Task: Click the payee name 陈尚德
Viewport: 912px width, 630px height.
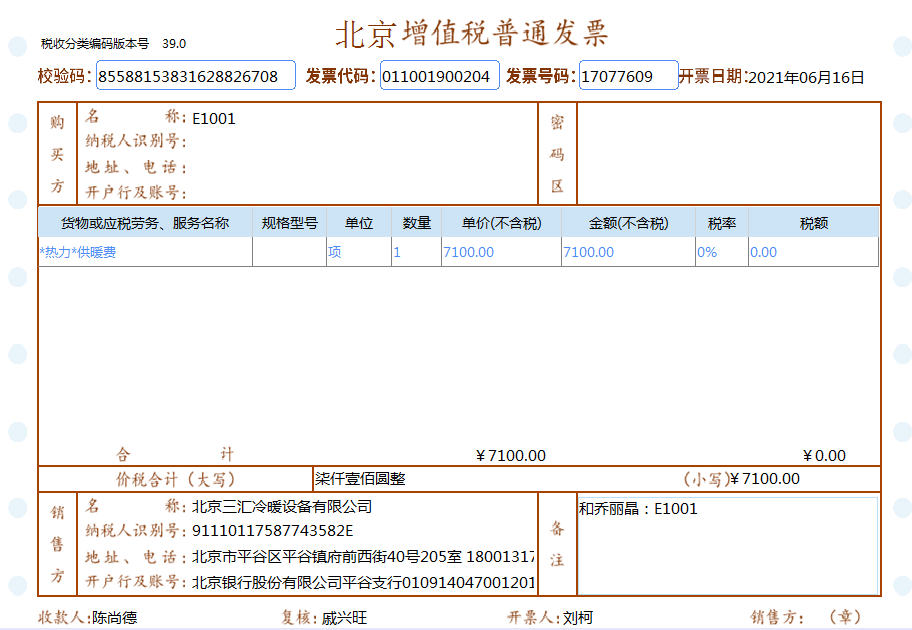Action: [115, 618]
